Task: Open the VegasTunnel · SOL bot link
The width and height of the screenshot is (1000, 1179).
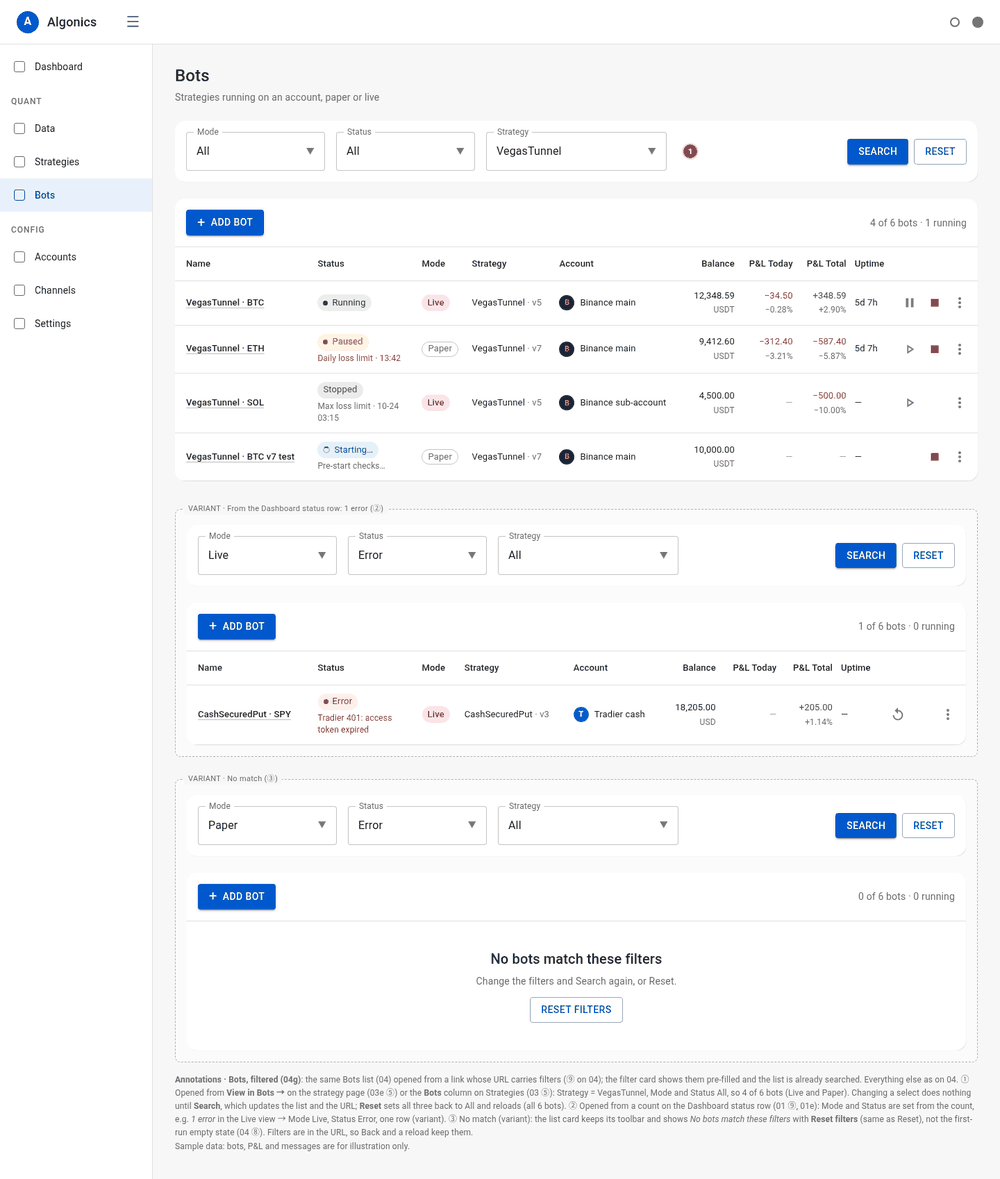Action: [x=225, y=403]
